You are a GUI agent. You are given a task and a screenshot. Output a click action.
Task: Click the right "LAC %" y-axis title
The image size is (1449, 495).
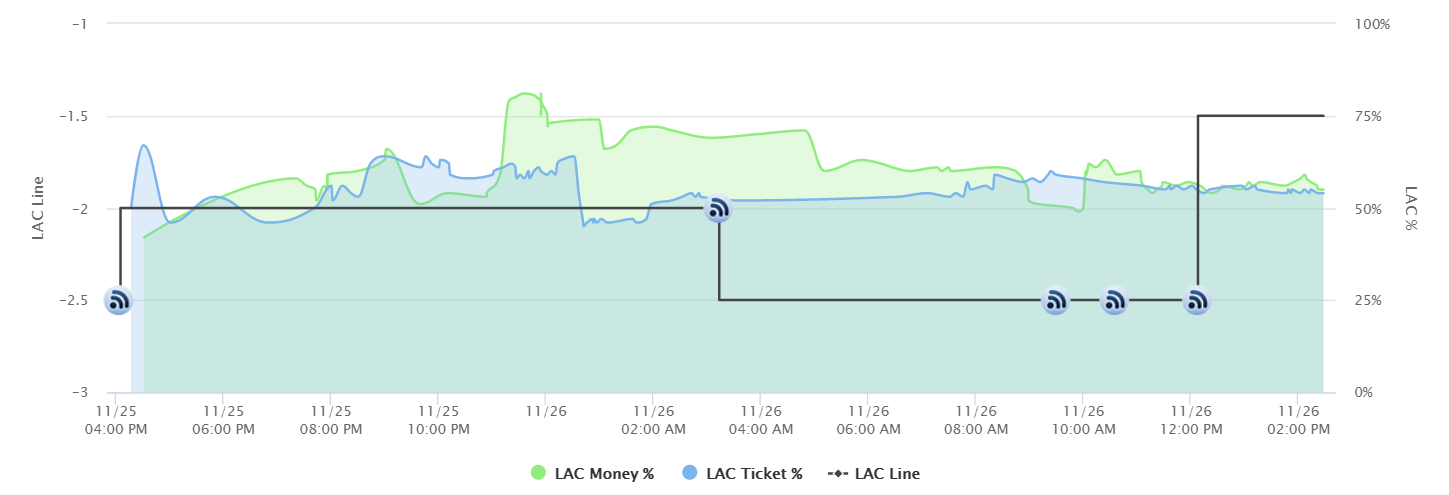tap(1411, 208)
